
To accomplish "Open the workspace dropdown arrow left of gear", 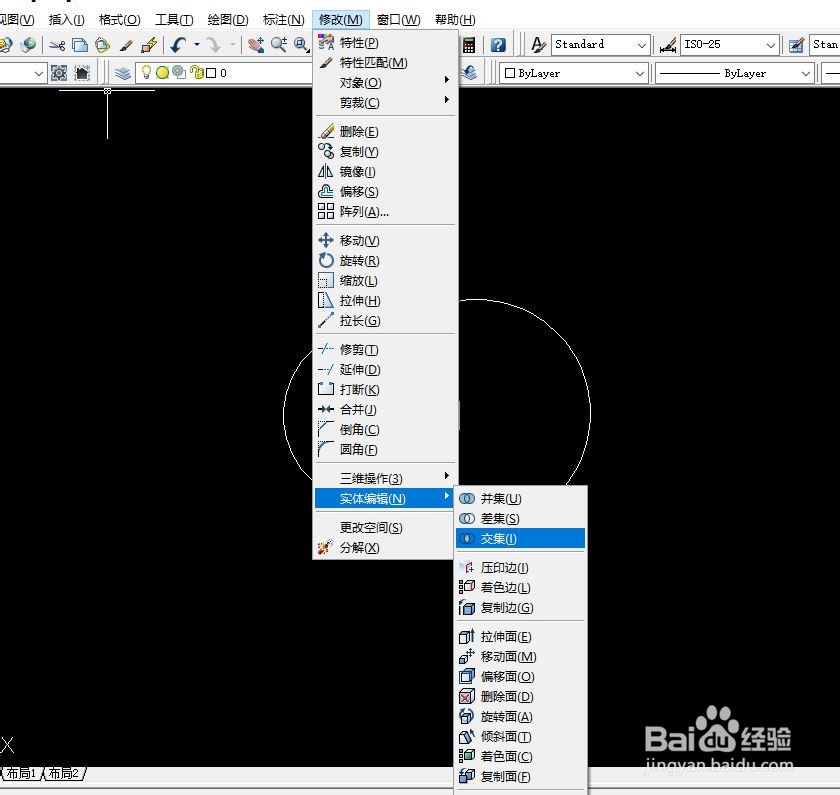I will (39, 73).
